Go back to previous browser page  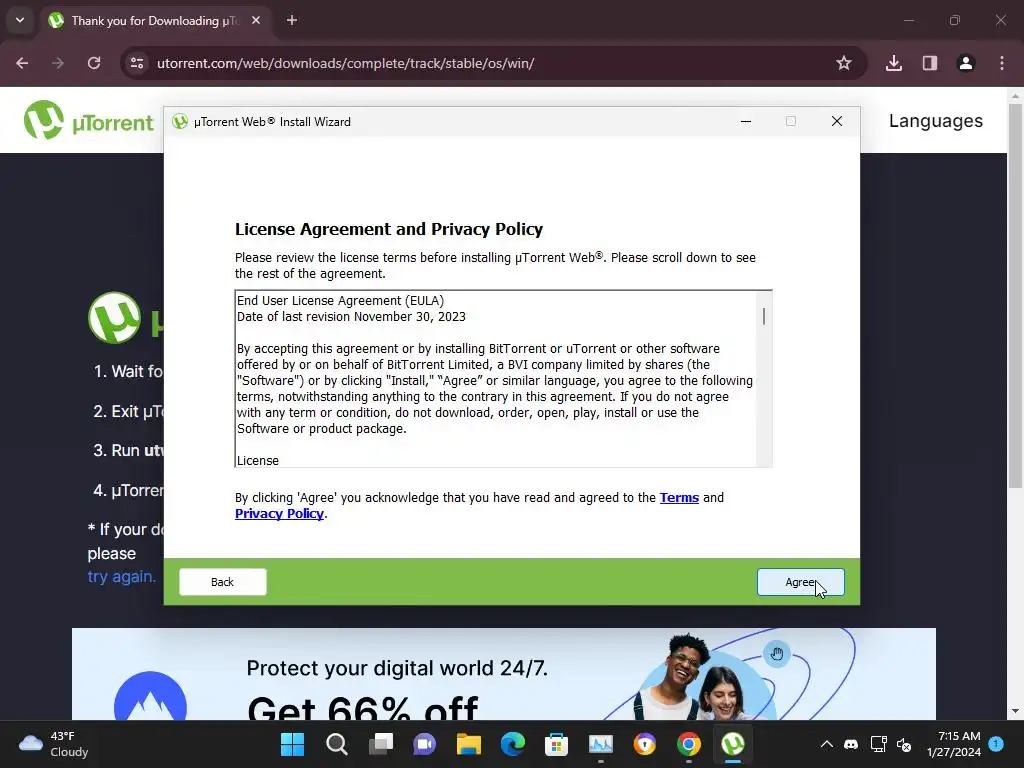coord(22,63)
